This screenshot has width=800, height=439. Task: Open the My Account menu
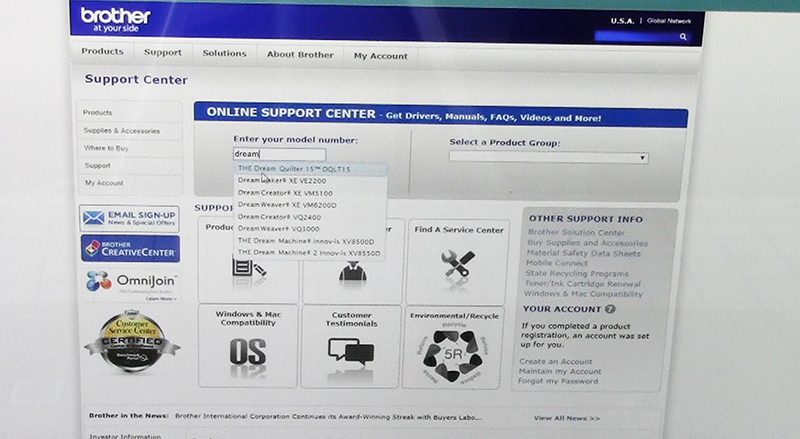tap(381, 56)
